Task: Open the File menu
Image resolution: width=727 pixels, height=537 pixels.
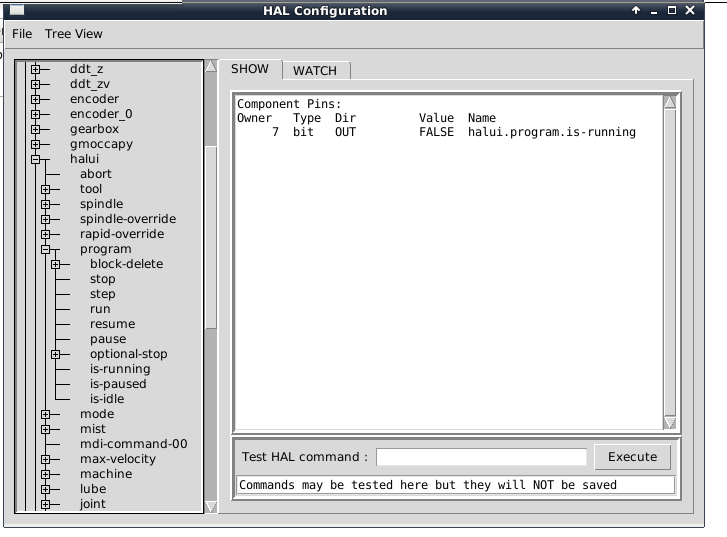Action: (x=22, y=34)
